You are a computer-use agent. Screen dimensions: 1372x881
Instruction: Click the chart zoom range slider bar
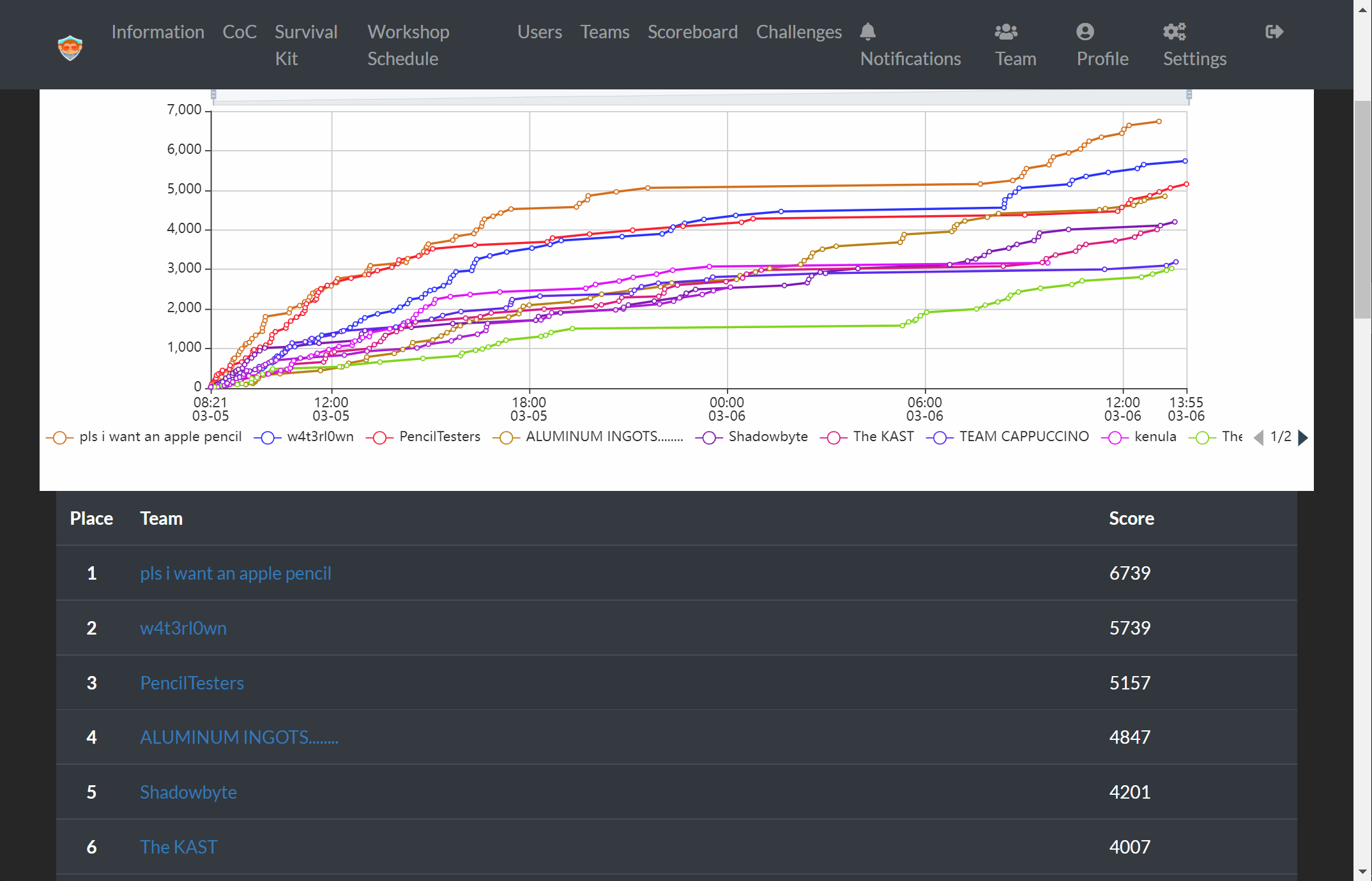click(700, 96)
